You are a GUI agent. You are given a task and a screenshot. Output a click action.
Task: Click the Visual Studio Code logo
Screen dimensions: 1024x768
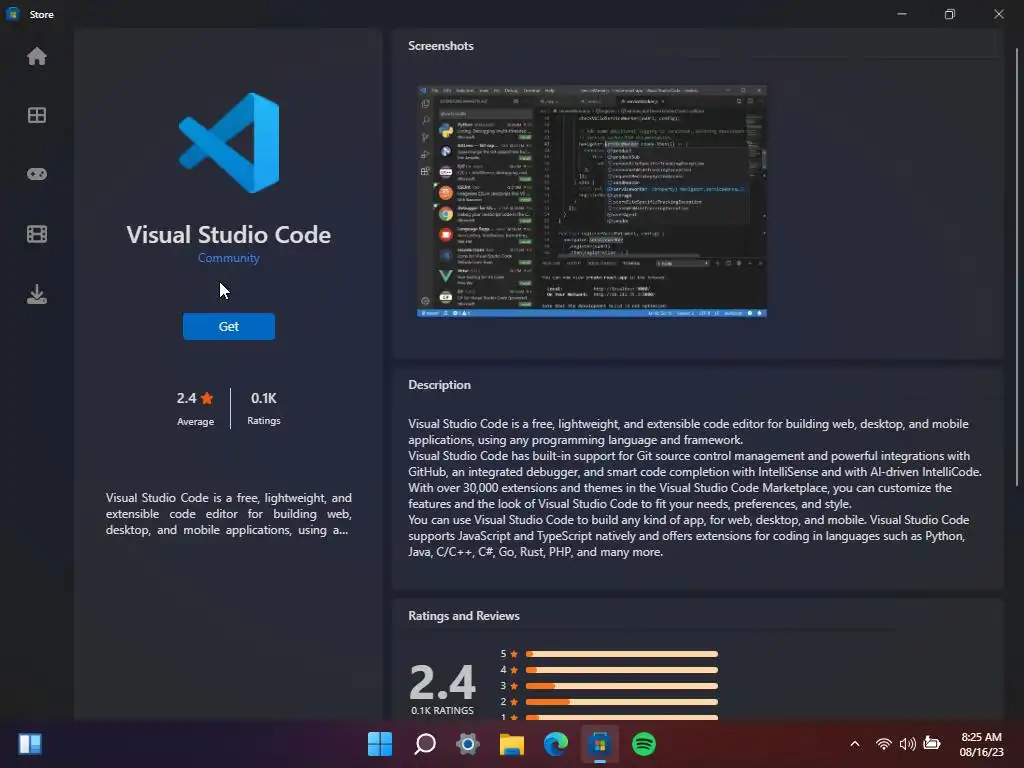tap(229, 143)
